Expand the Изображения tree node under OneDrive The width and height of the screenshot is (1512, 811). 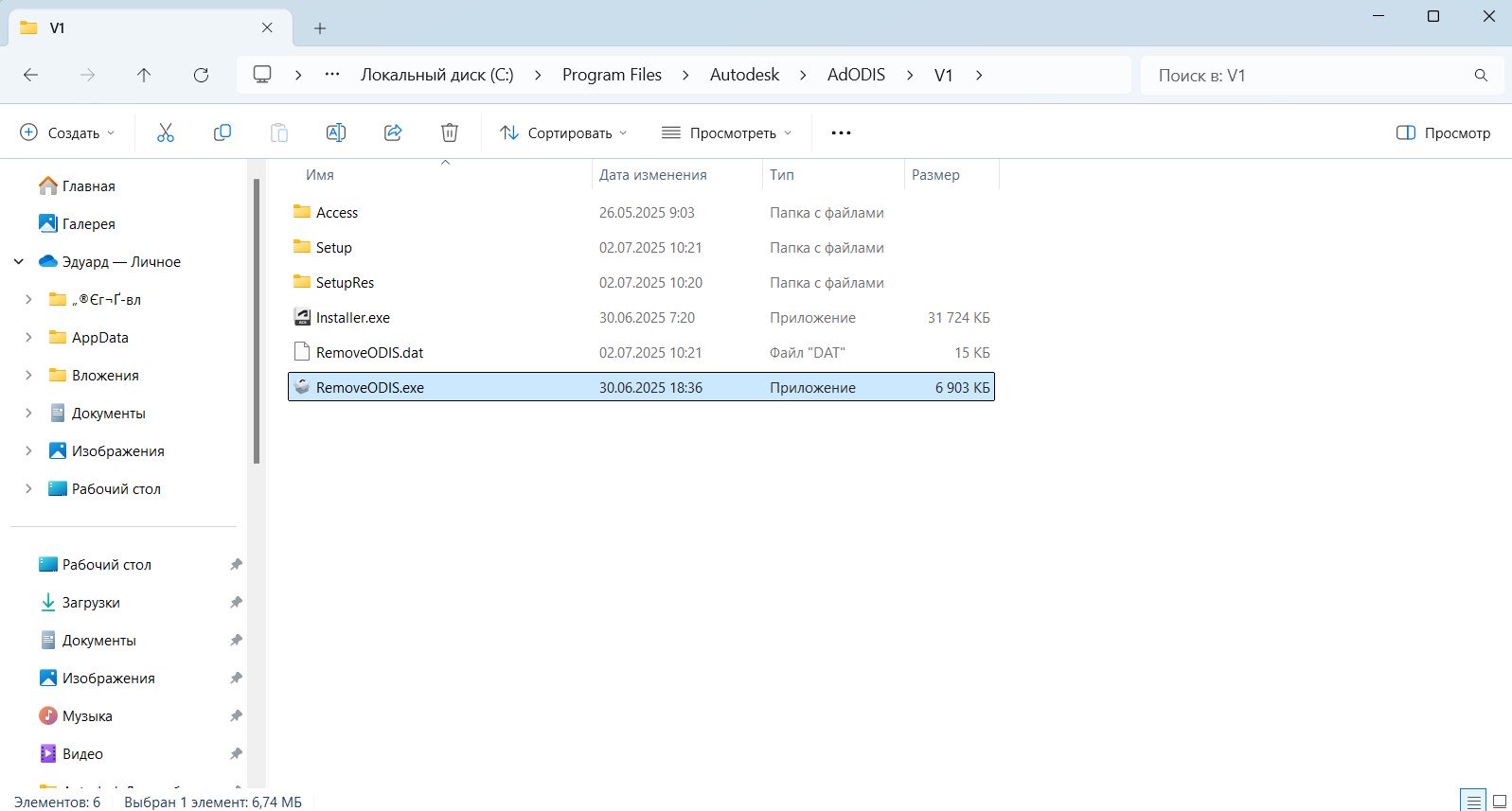28,450
